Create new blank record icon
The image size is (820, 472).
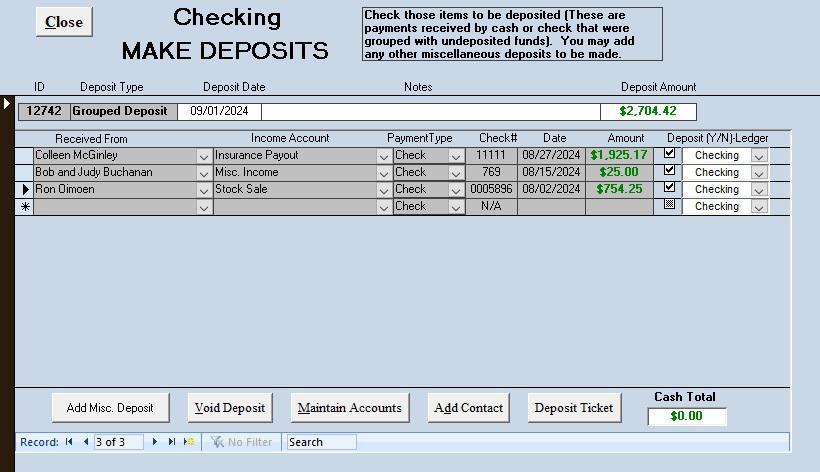click(x=188, y=442)
